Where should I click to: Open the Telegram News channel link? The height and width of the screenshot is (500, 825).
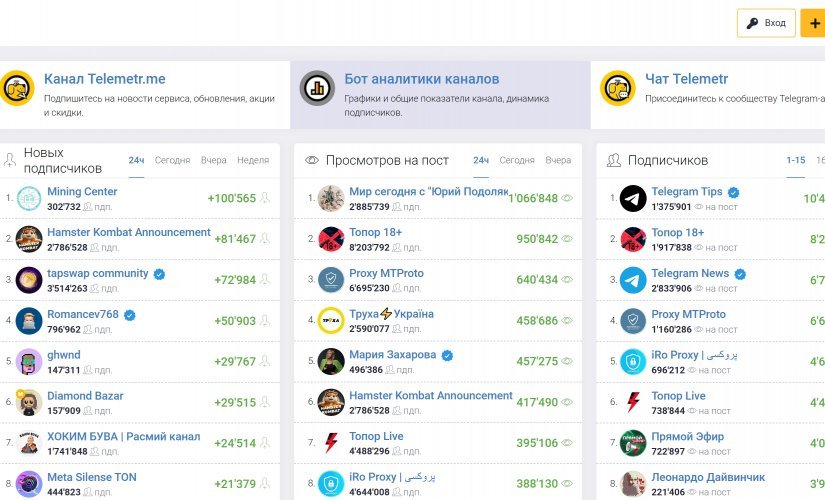690,273
